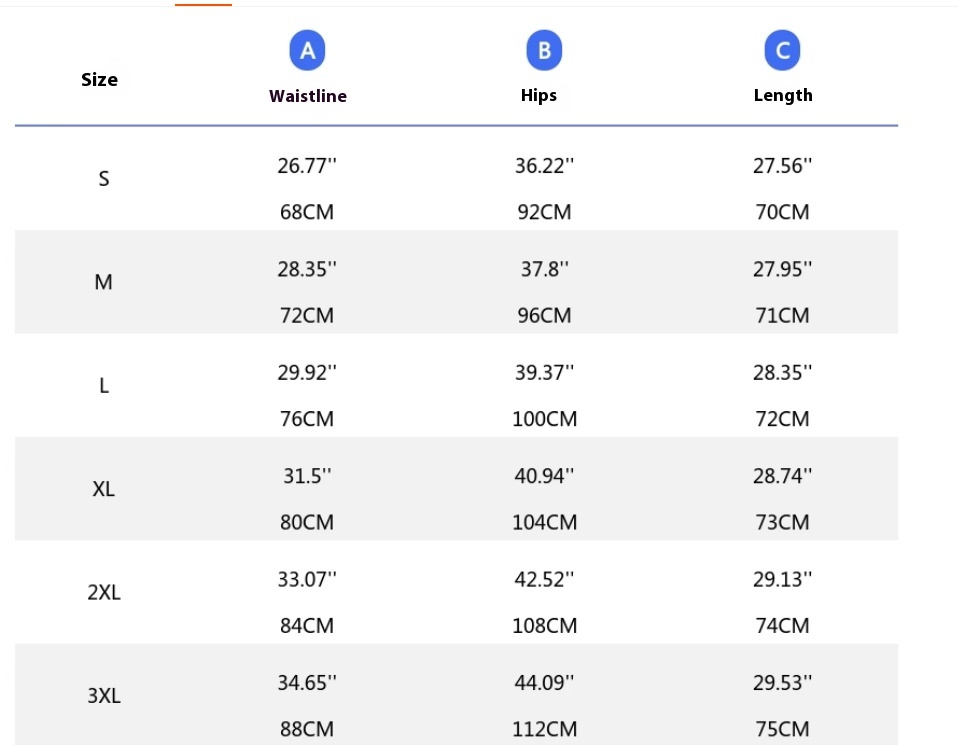Click the blue B circle icon

tap(544, 50)
